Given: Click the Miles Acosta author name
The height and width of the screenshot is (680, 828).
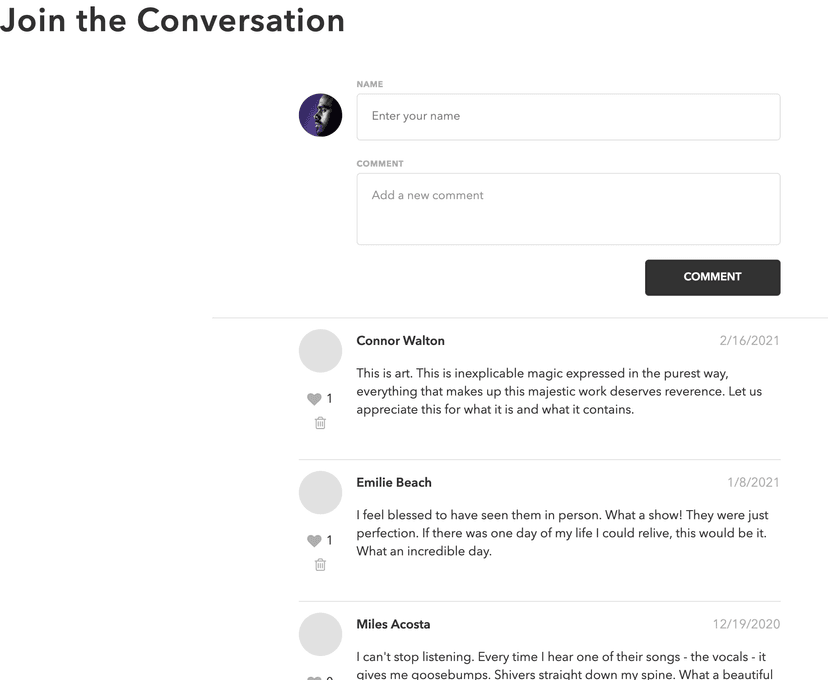Looking at the screenshot, I should [x=393, y=625].
